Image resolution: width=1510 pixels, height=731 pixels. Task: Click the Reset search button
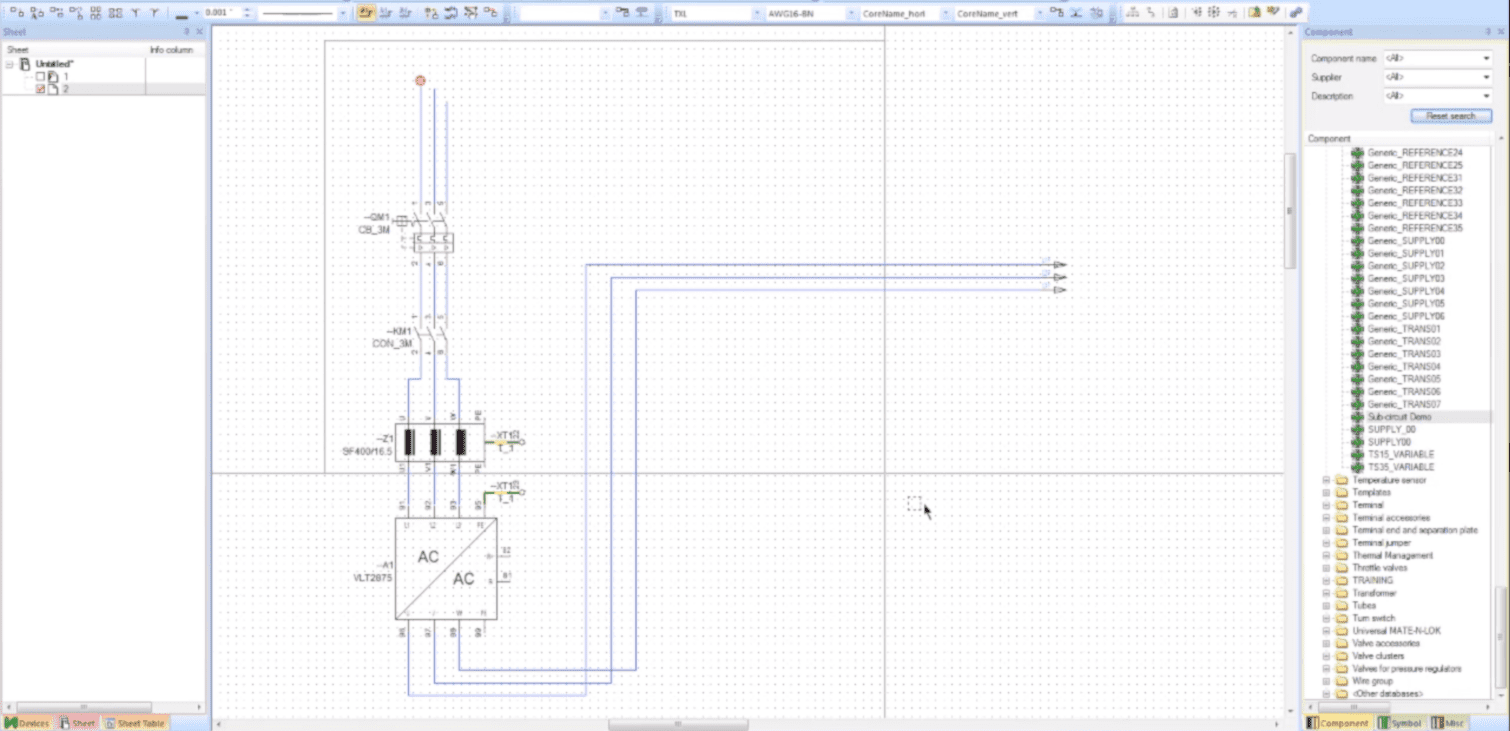(1450, 115)
